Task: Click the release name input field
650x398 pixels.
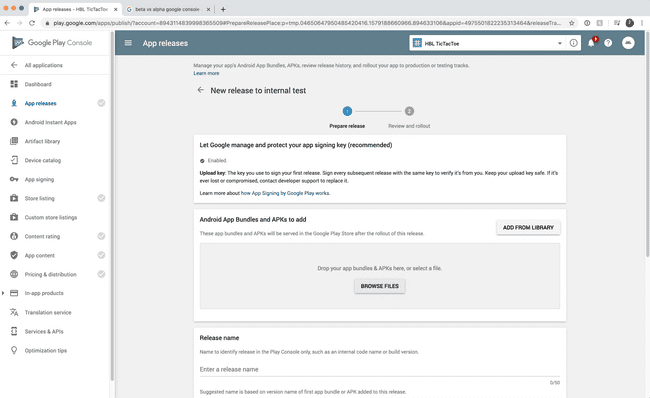Action: point(380,369)
